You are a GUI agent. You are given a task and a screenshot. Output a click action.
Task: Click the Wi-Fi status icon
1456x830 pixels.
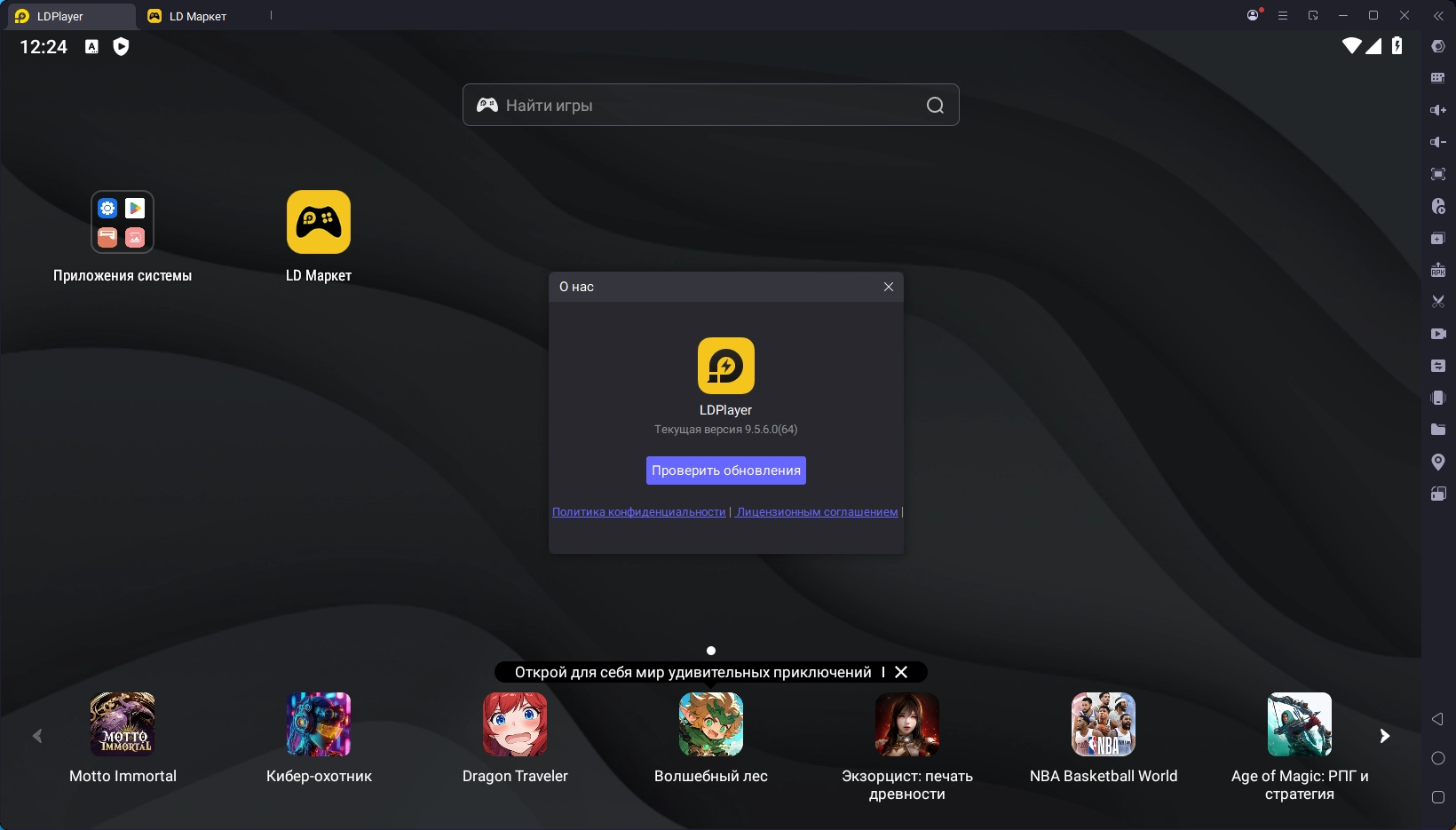(1351, 46)
